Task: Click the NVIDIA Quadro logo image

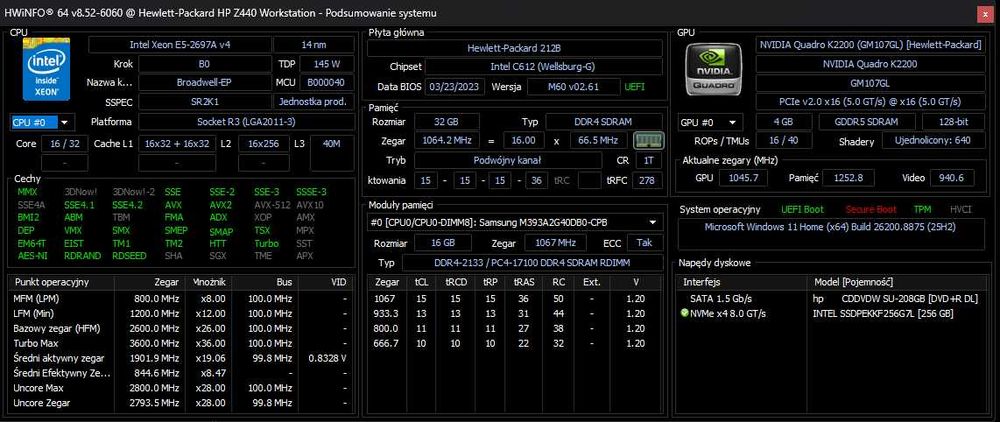Action: click(x=714, y=69)
